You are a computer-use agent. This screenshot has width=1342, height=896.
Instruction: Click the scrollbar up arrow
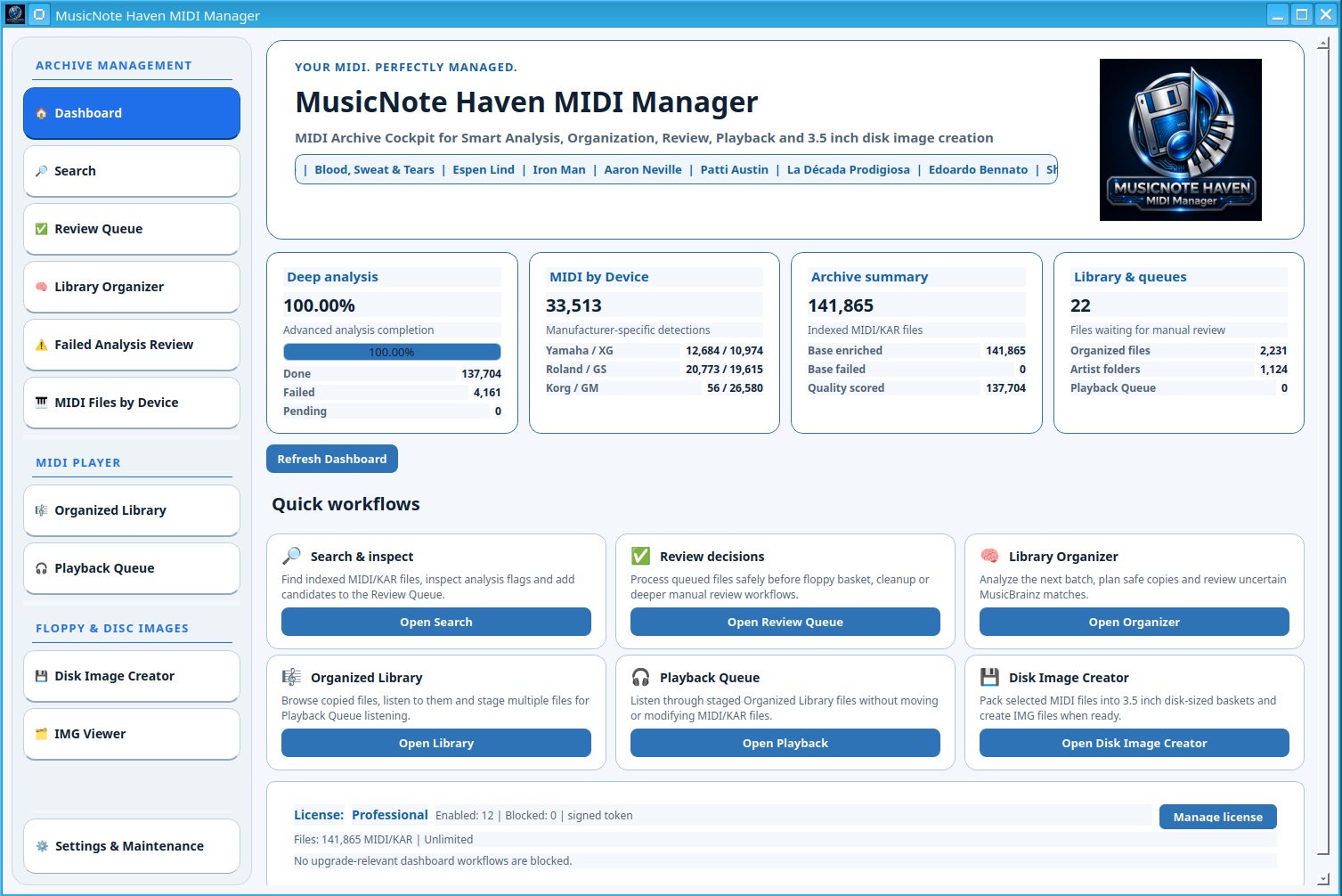(x=1323, y=43)
